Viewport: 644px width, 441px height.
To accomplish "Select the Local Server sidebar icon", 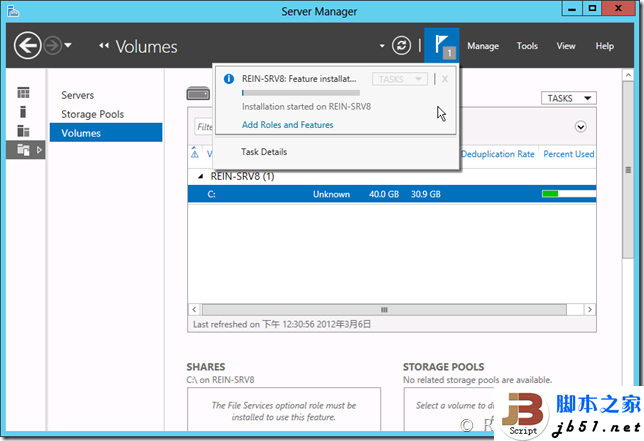I will point(23,112).
